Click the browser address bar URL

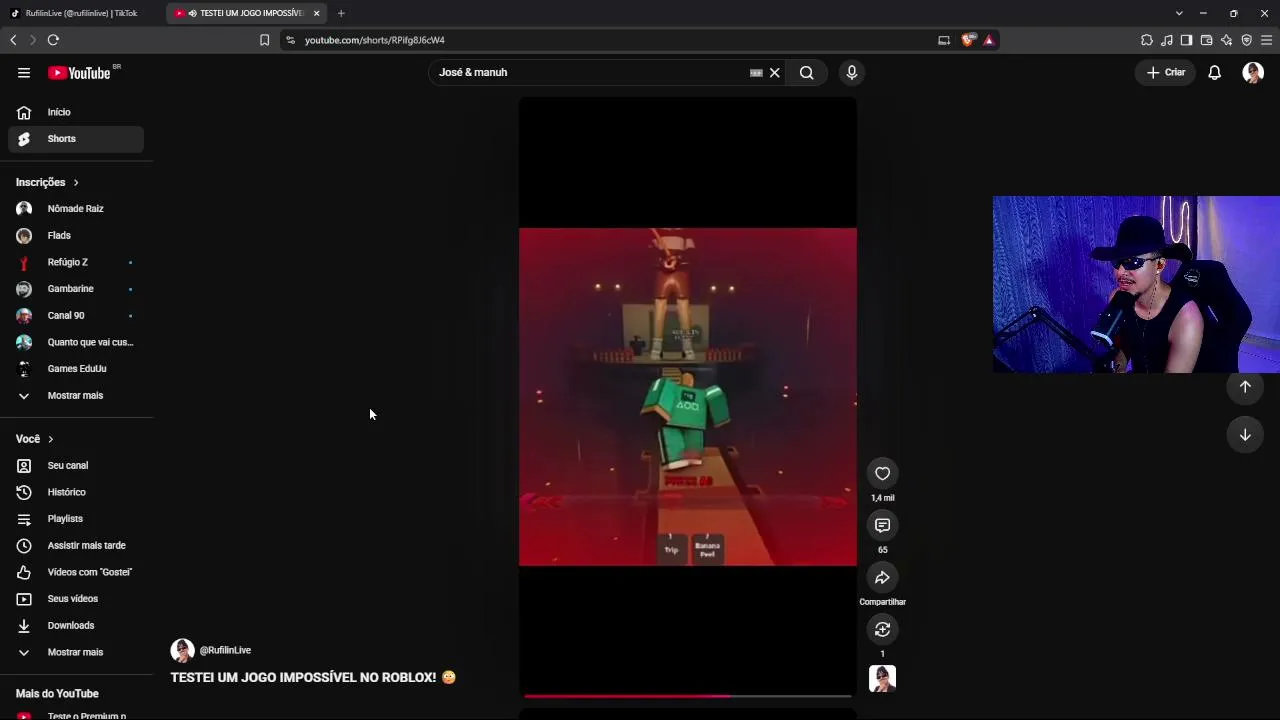tap(375, 40)
